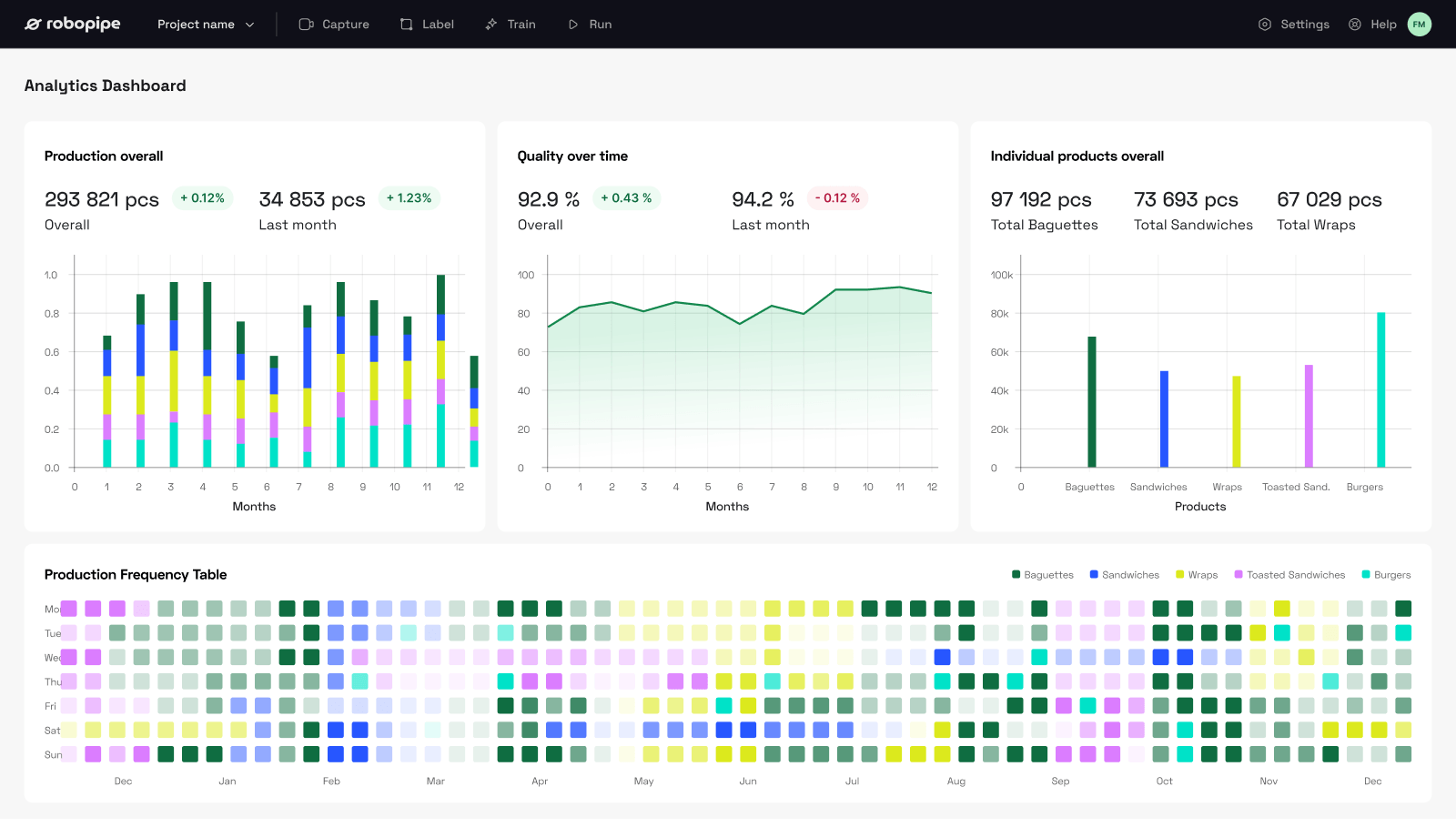Click the Project name dropdown chevron
The width and height of the screenshot is (1456, 827).
pyautogui.click(x=249, y=25)
